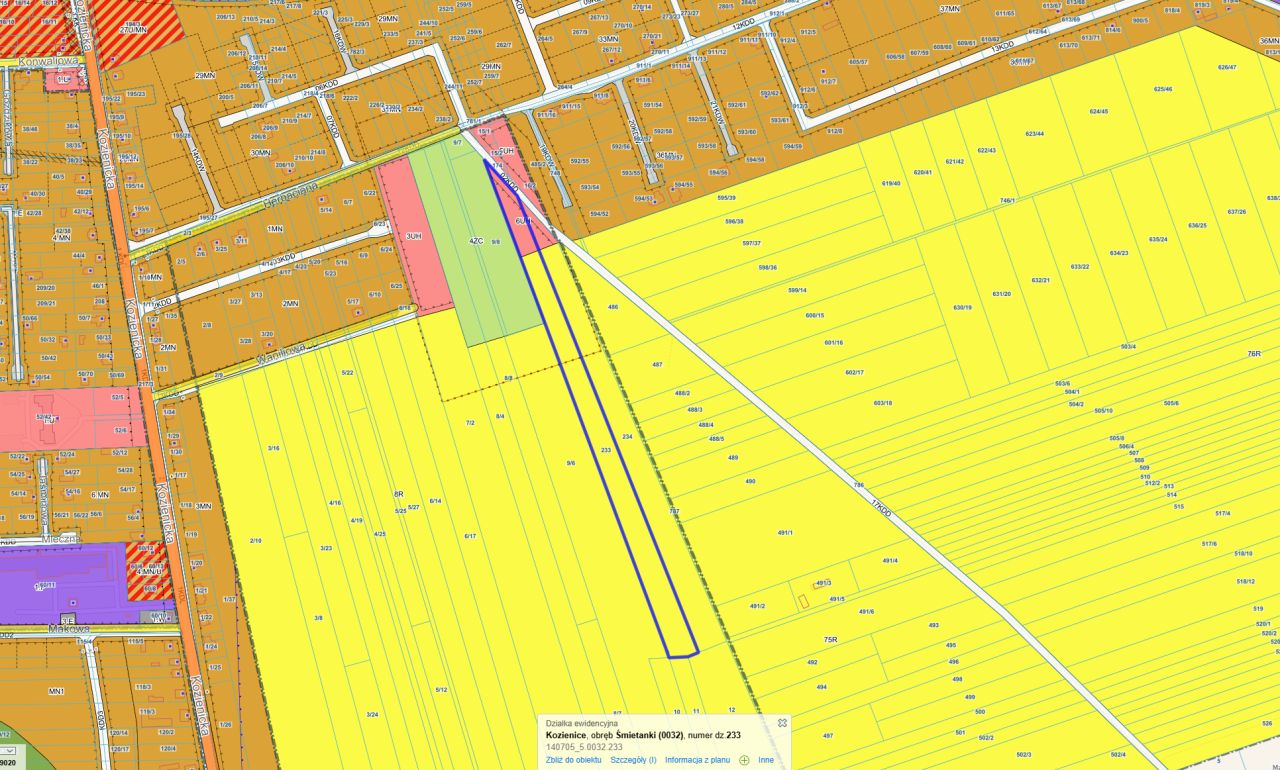This screenshot has width=1280, height=770.
Task: Select parcel '602/17' on the map
Action: (854, 372)
